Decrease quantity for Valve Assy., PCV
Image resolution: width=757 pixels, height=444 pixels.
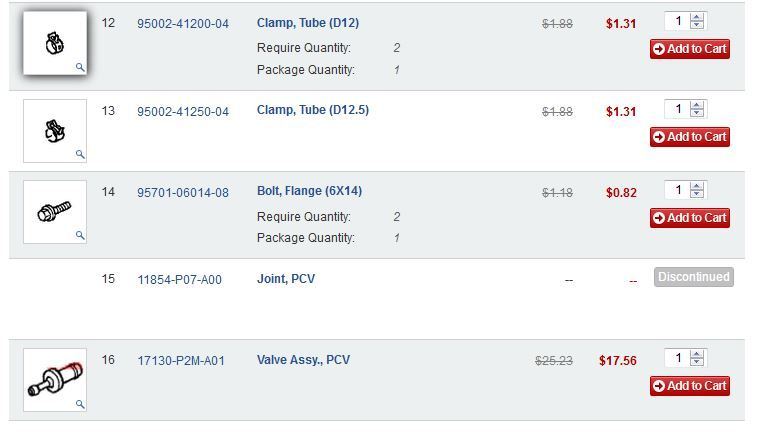click(697, 363)
